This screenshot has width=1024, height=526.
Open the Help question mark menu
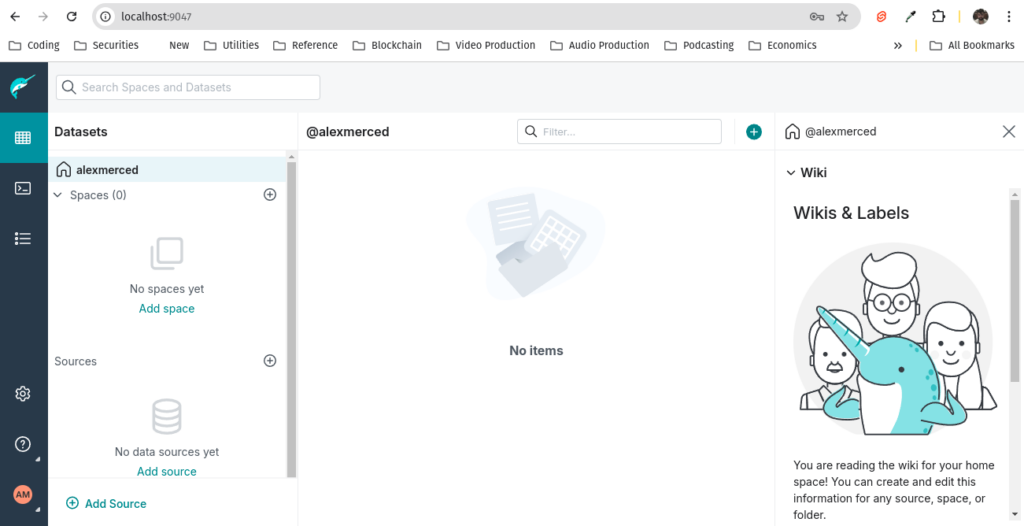click(x=23, y=444)
